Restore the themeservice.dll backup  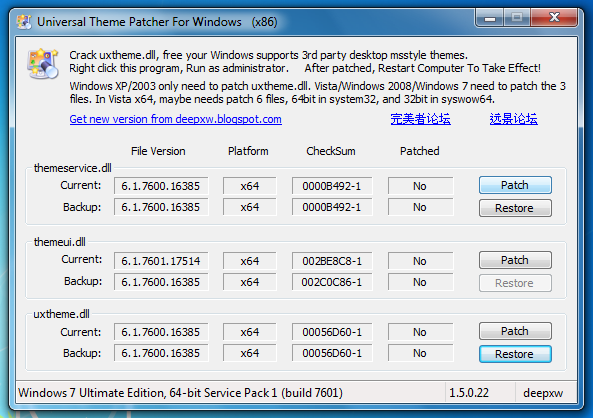(x=515, y=208)
